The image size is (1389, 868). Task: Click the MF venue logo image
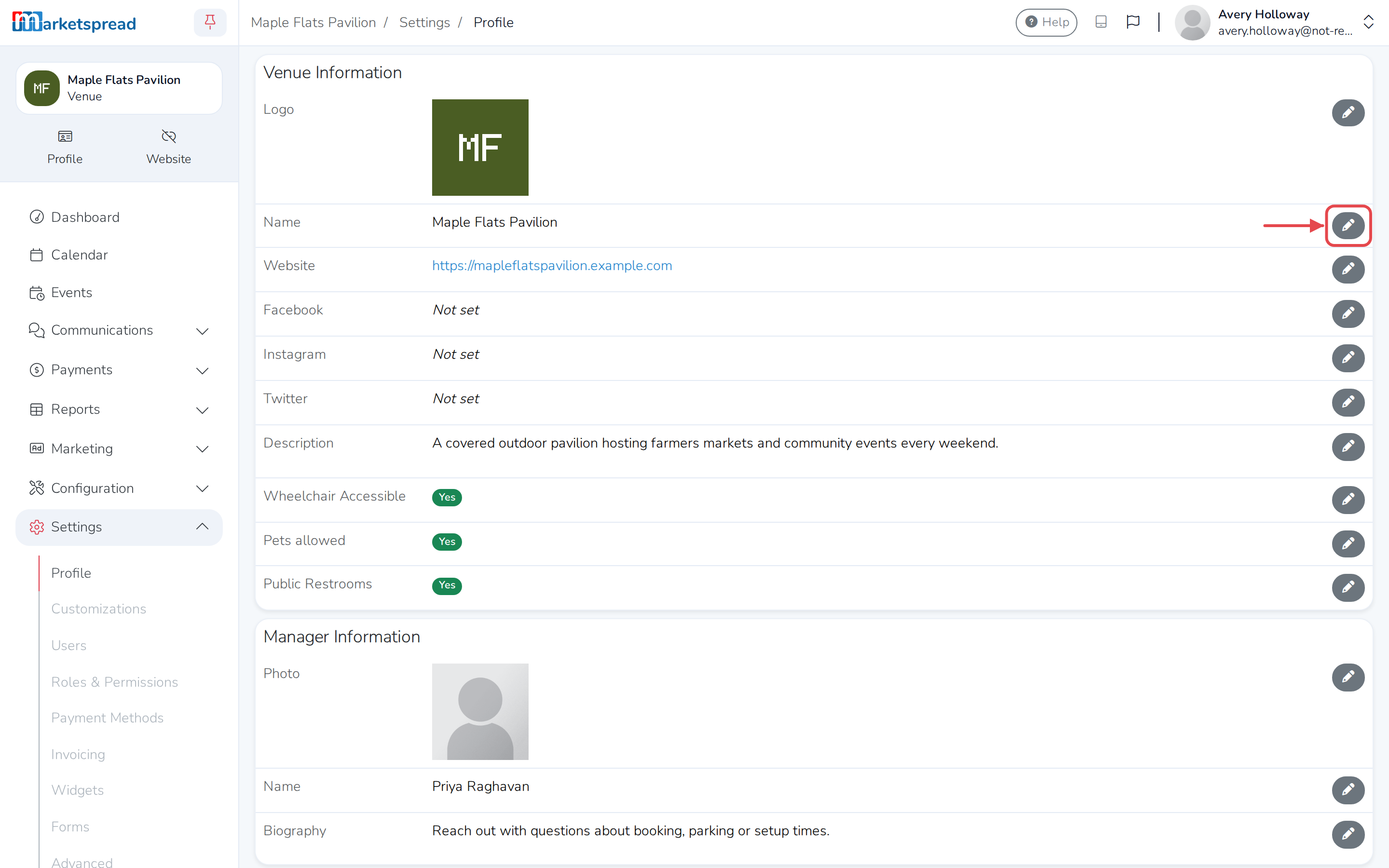pos(480,148)
